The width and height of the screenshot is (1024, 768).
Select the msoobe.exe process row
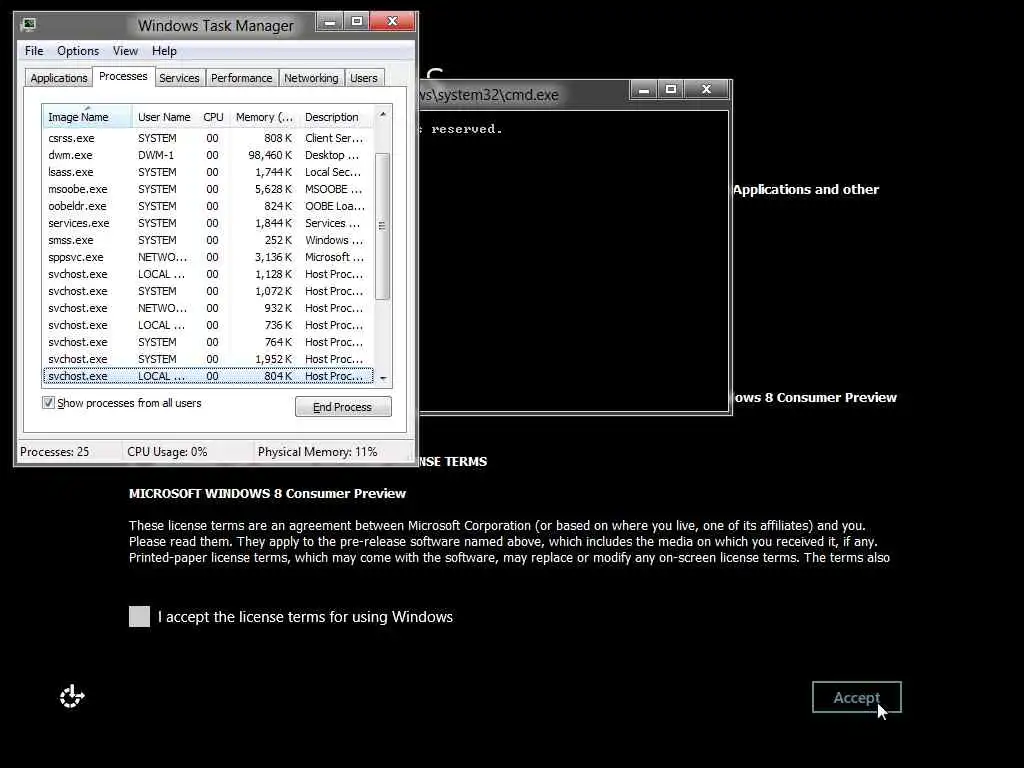click(x=208, y=189)
